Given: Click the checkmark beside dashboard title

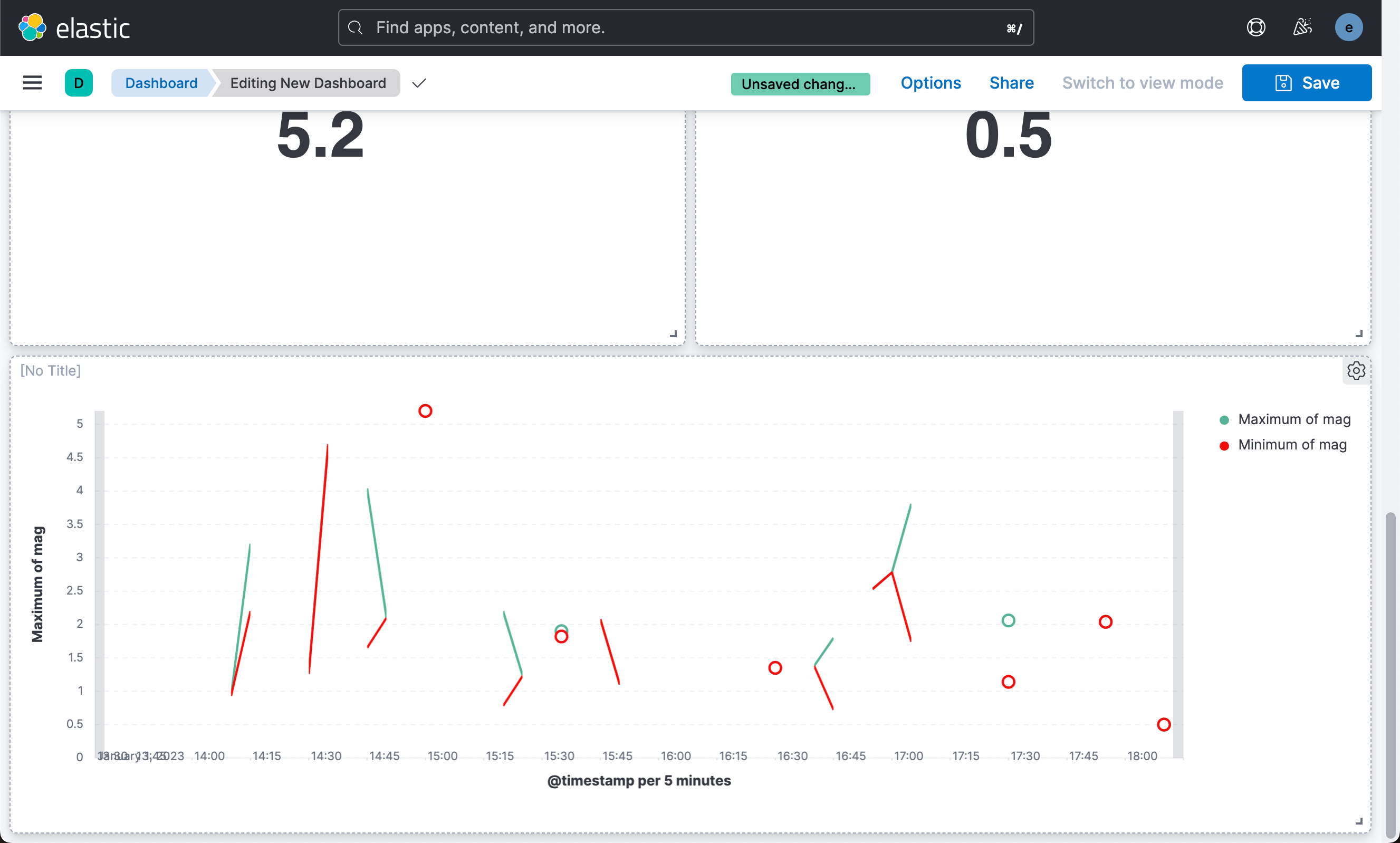Looking at the screenshot, I should [419, 83].
